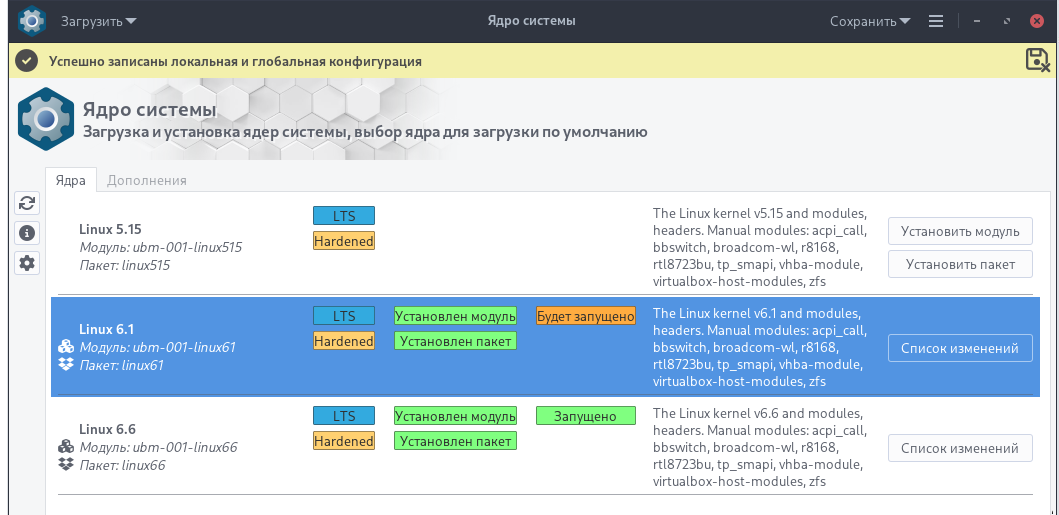The image size is (1059, 515).
Task: Click text Пакет: linux515
Action: (124, 265)
